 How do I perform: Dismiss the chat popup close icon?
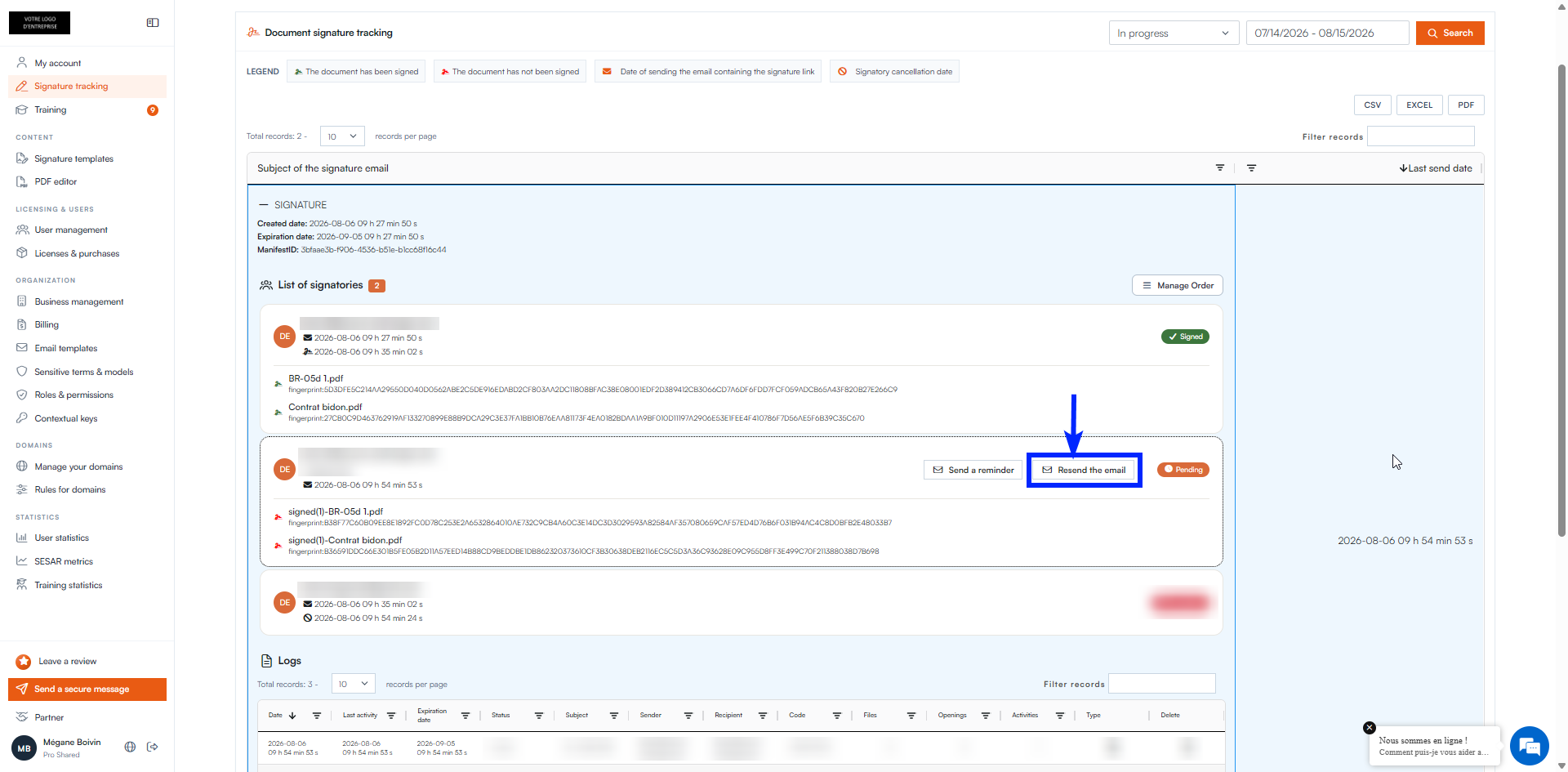click(x=1370, y=728)
